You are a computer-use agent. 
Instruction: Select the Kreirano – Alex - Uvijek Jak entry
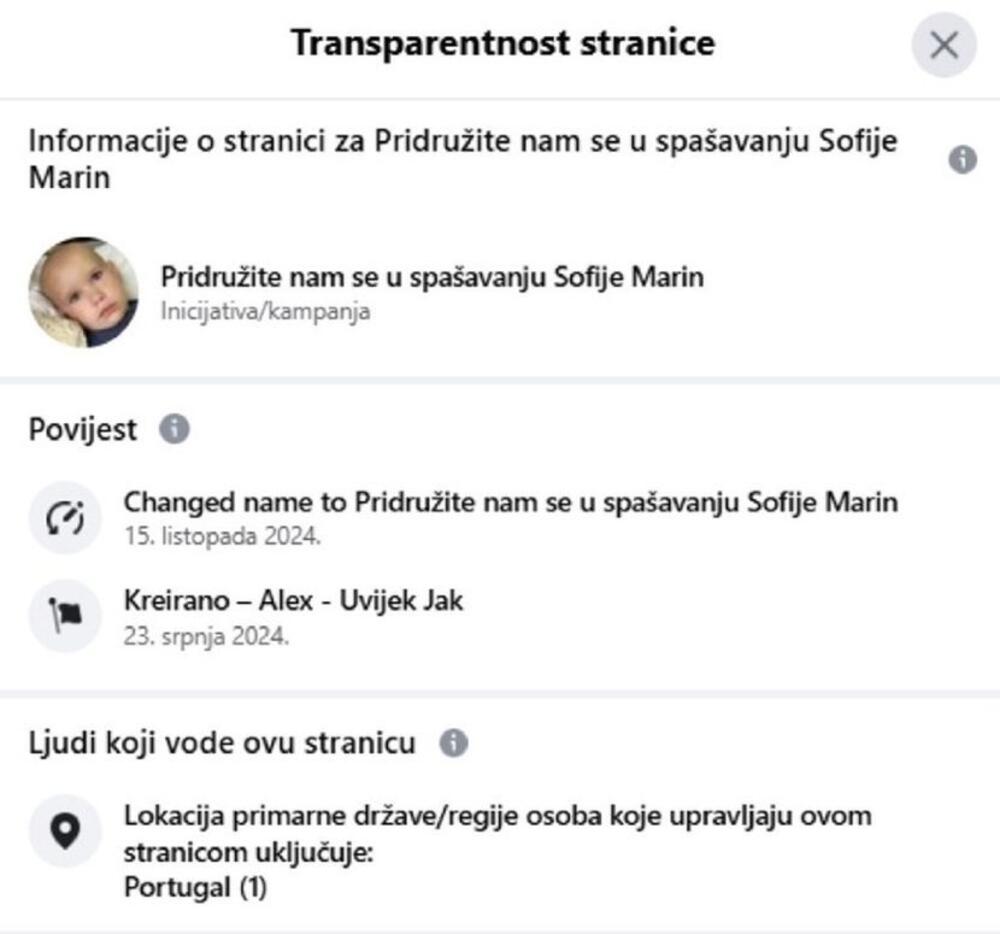coord(293,601)
